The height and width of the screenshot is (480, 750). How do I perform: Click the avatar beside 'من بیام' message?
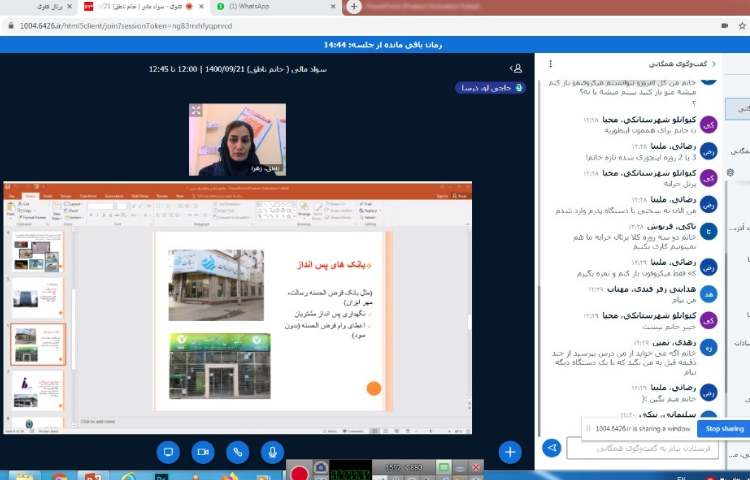tap(708, 294)
